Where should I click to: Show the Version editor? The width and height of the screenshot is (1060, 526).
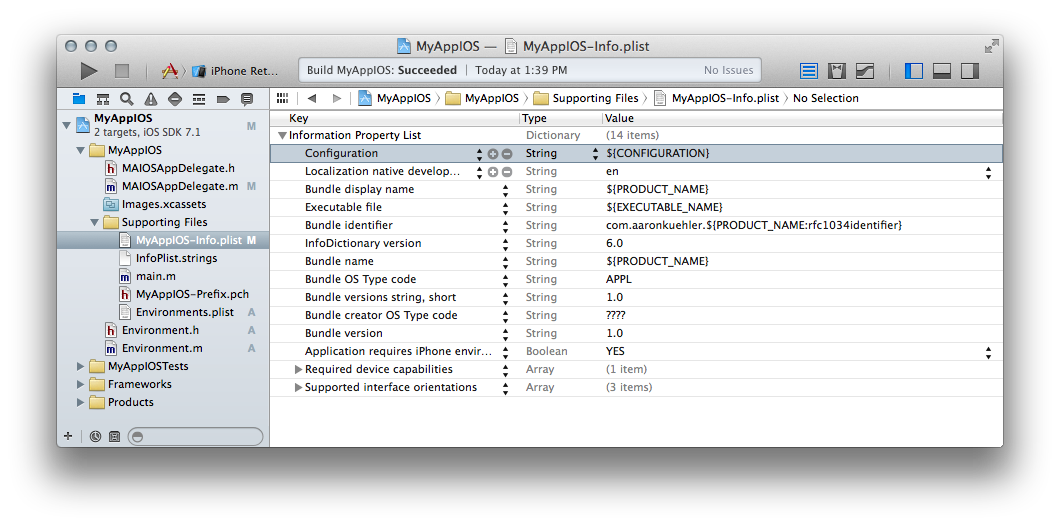pos(865,70)
